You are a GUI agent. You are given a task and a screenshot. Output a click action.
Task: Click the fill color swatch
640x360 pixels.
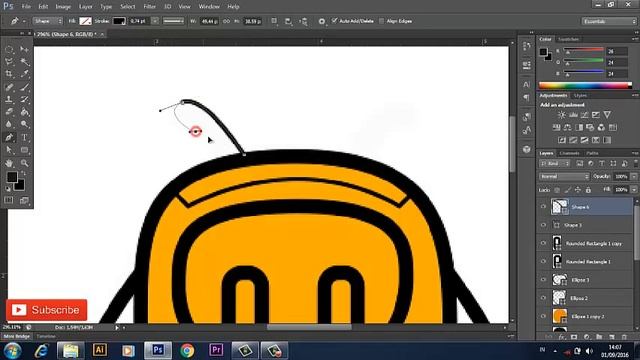(x=85, y=21)
